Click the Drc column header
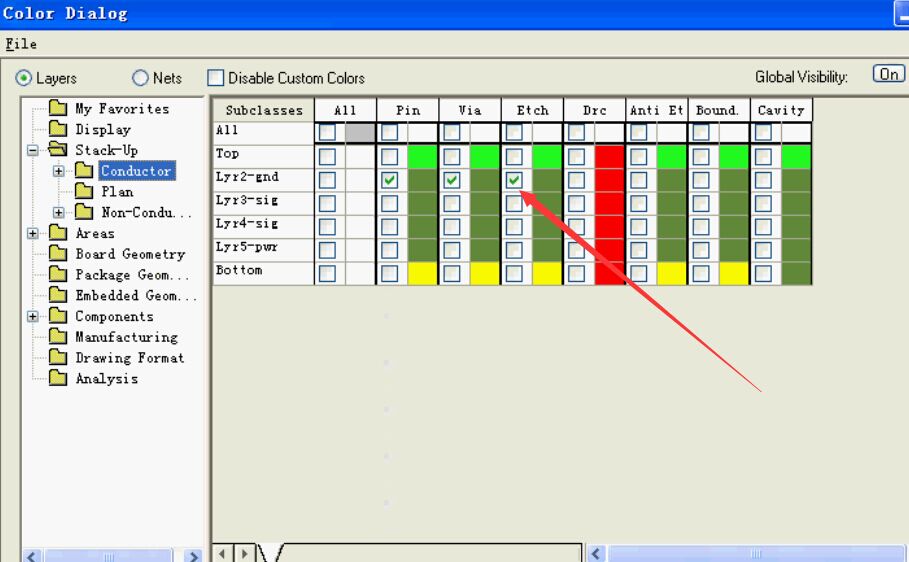This screenshot has width=909, height=562. click(x=594, y=110)
